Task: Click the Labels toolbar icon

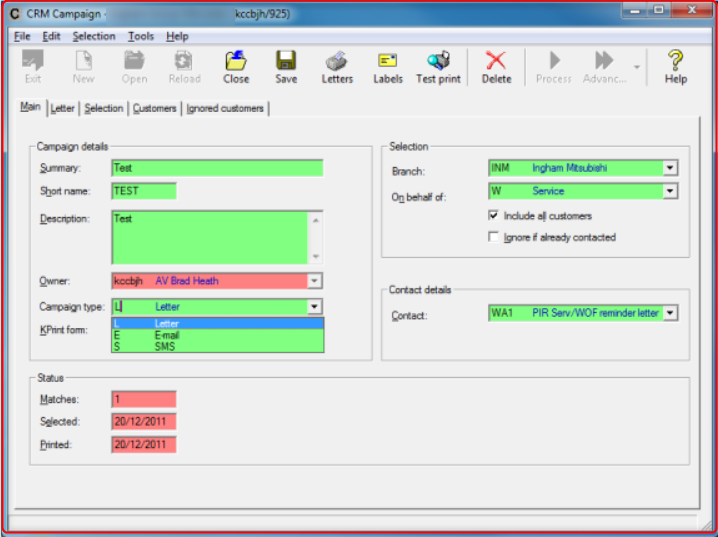Action: pos(388,62)
